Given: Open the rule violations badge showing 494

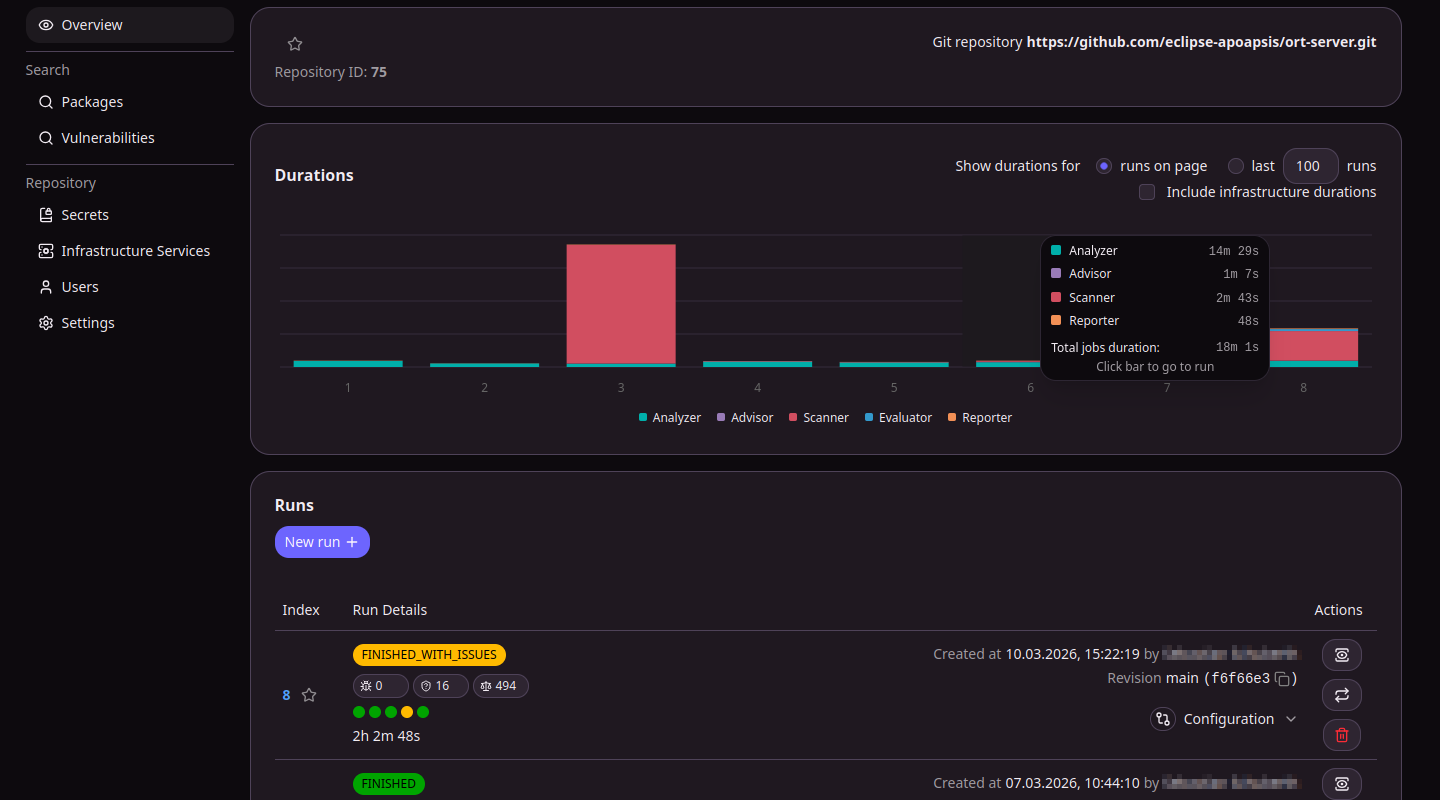Looking at the screenshot, I should 501,686.
